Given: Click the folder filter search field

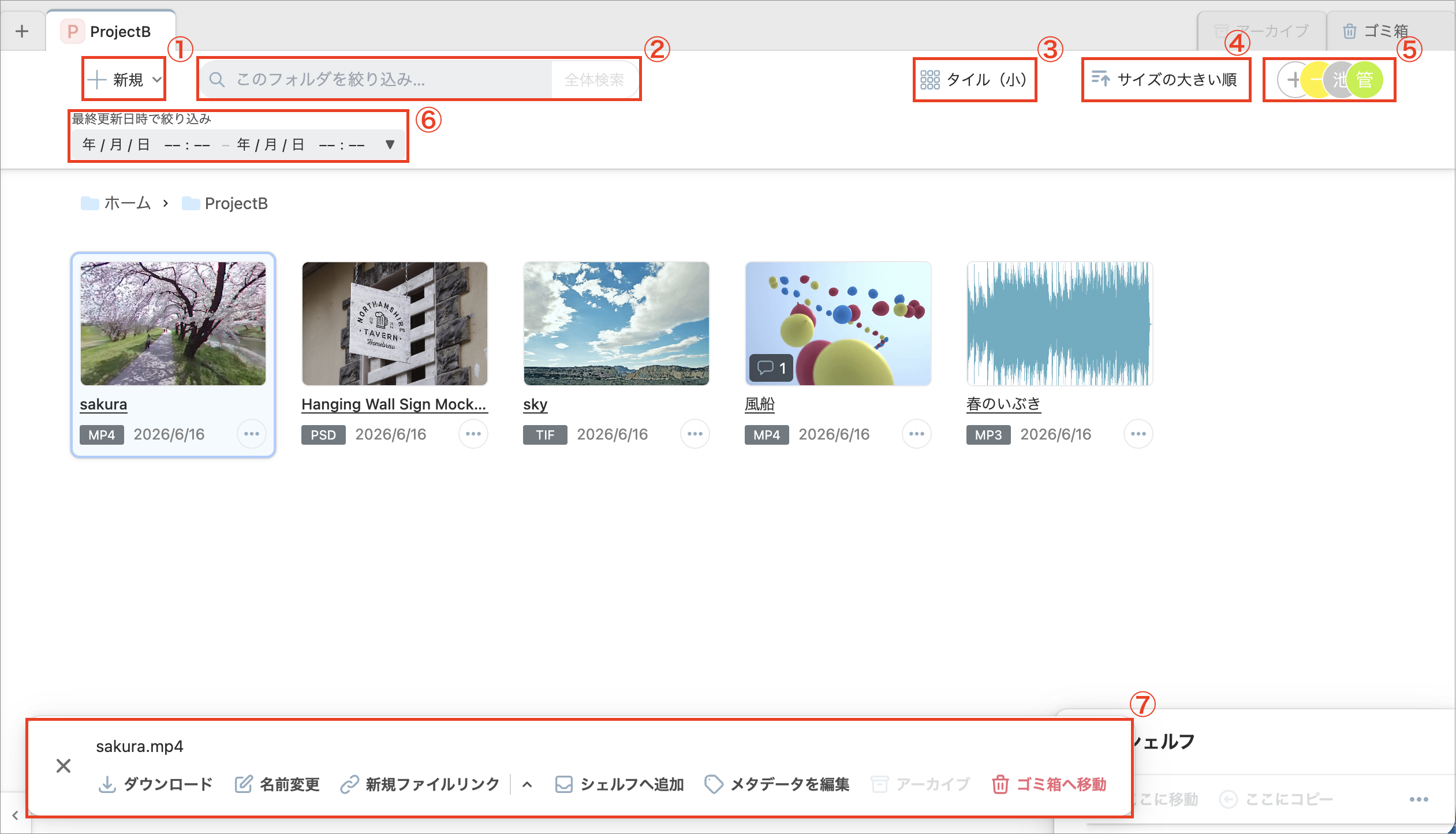Looking at the screenshot, I should click(375, 79).
